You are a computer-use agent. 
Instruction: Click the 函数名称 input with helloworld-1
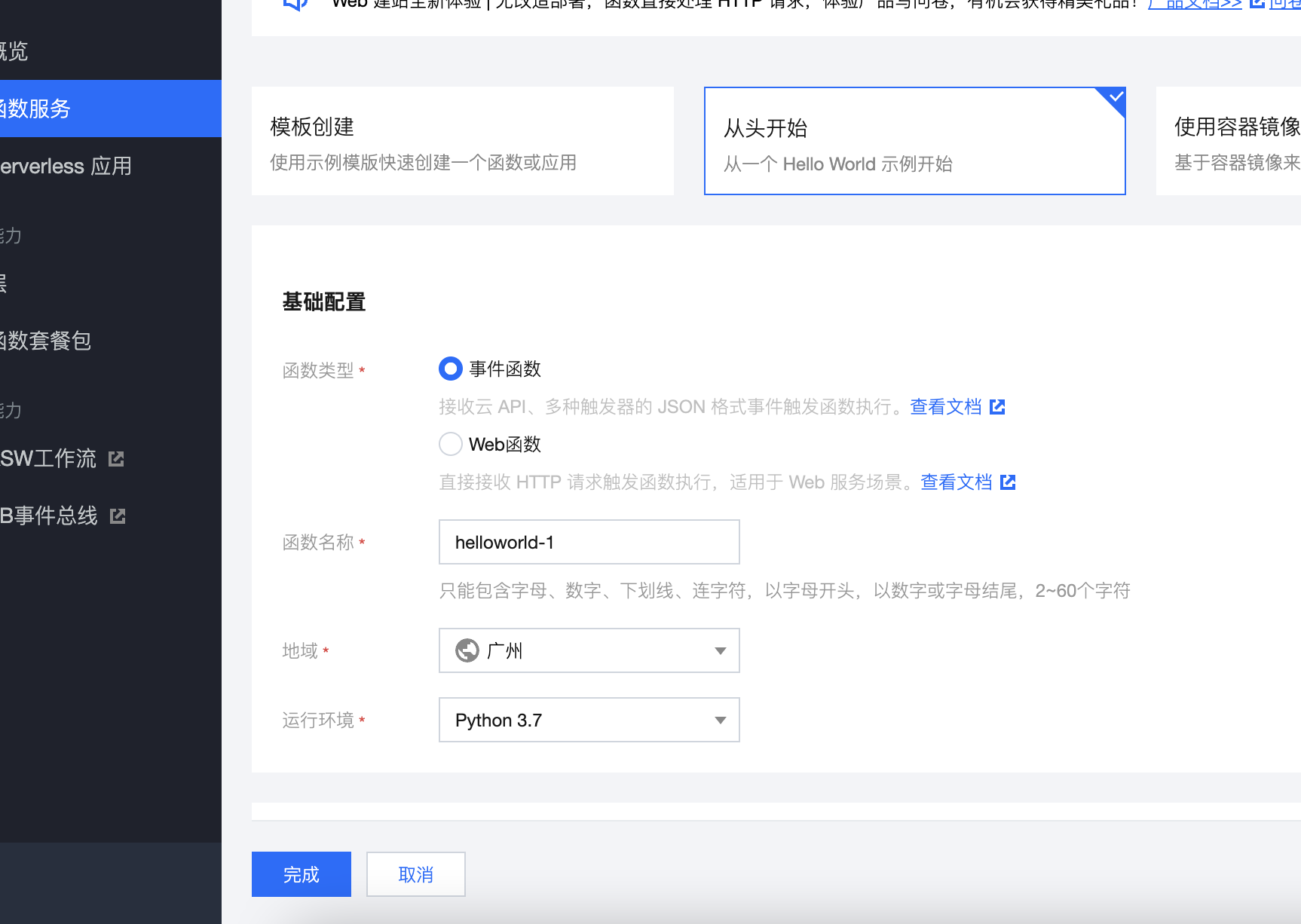[589, 543]
